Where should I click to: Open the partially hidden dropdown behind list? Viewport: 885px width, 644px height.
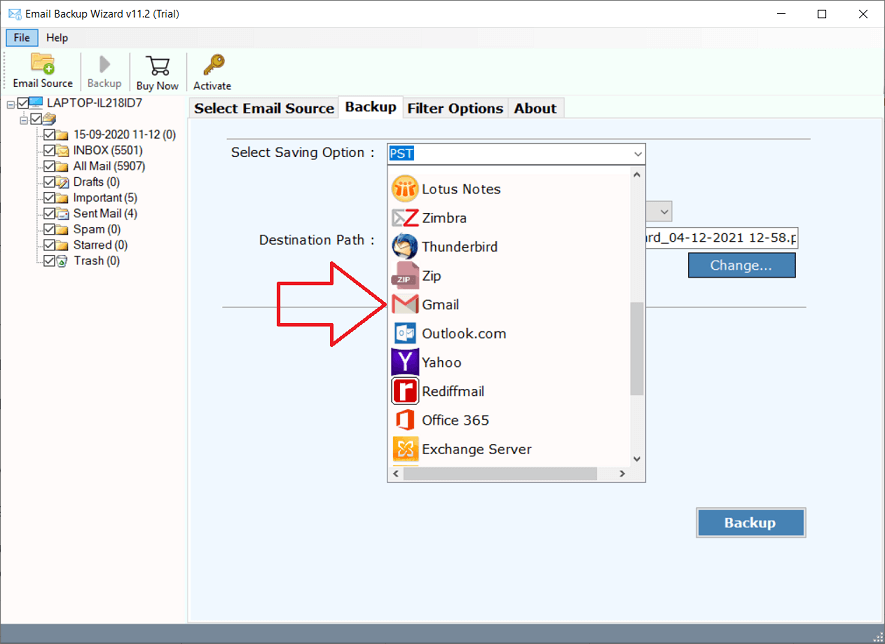point(664,212)
